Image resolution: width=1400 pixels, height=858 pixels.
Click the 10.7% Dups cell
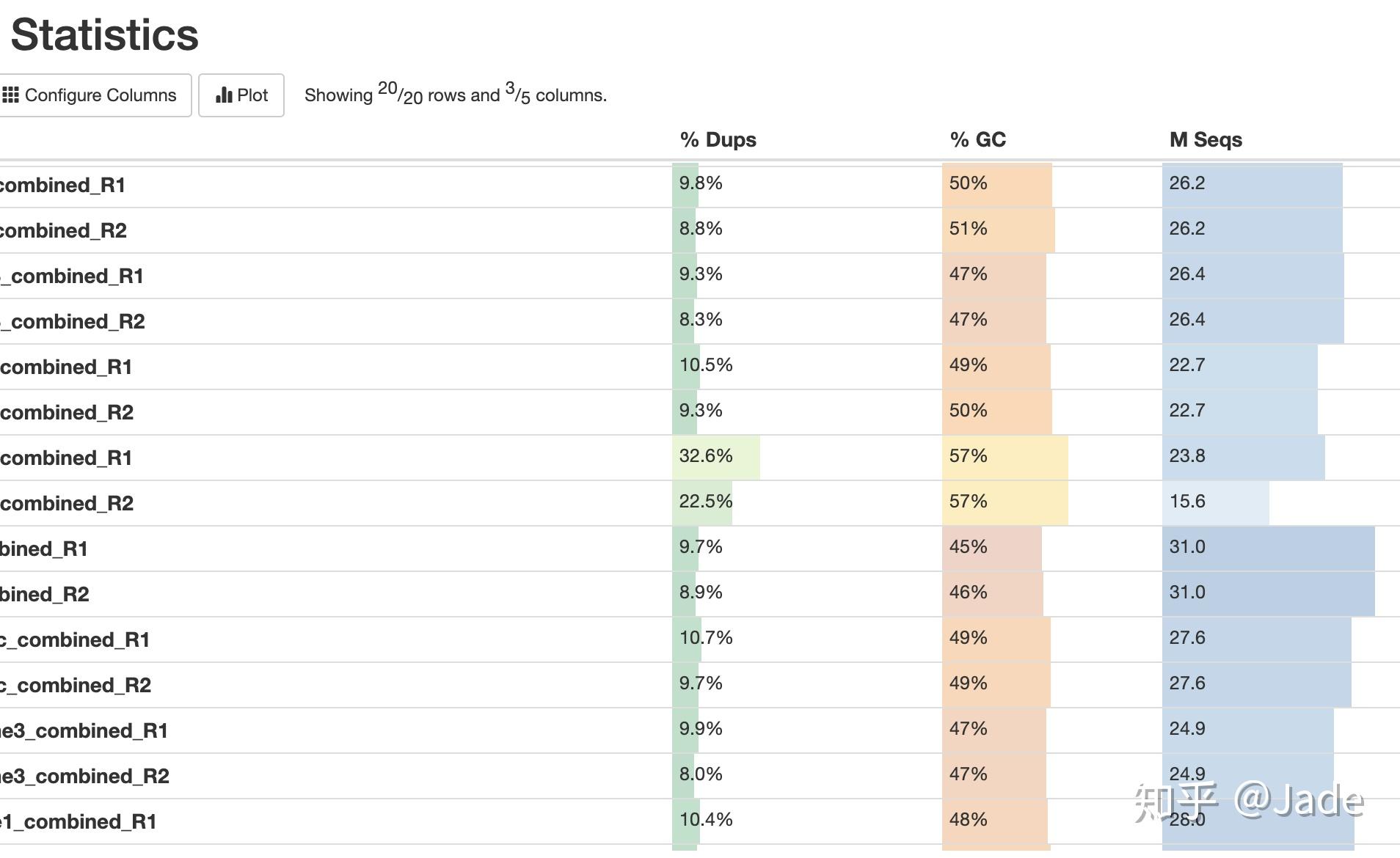[705, 638]
